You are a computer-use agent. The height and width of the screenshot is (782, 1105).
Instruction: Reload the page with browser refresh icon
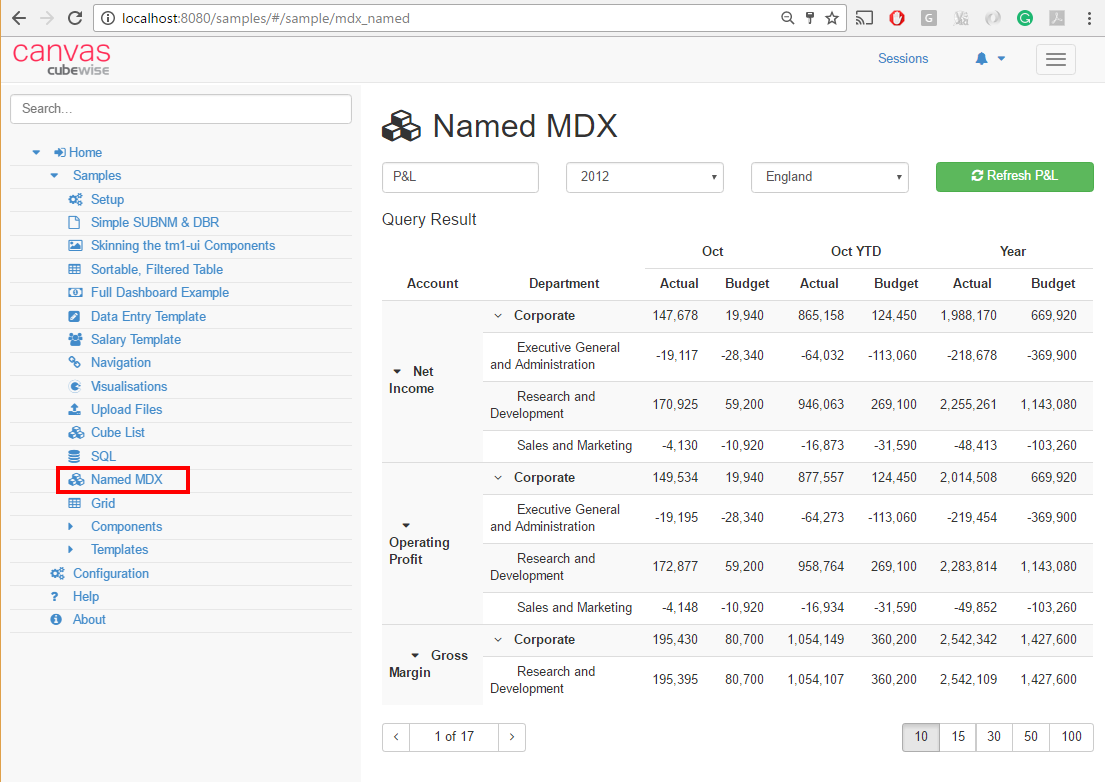click(74, 18)
